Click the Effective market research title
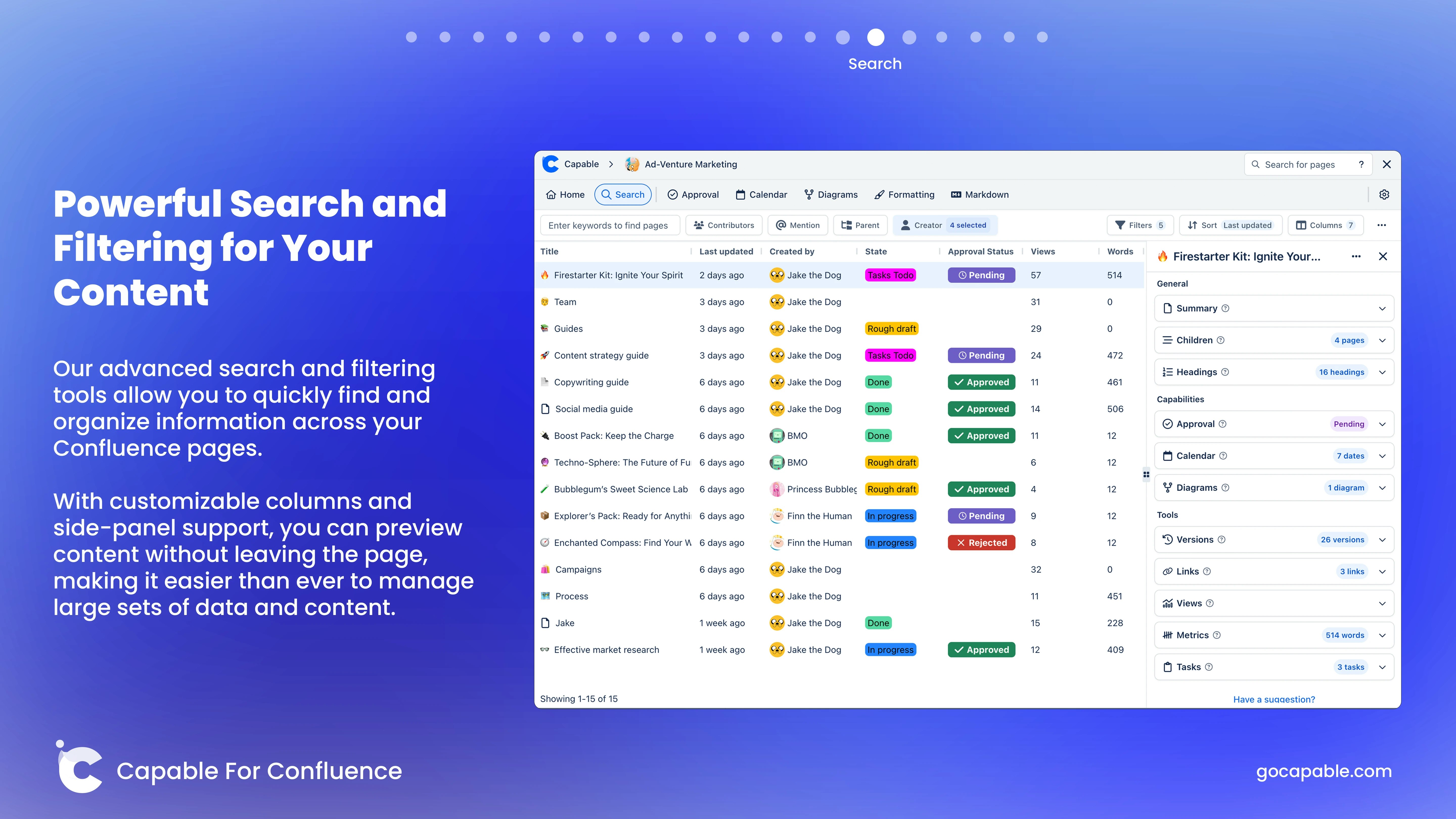 (x=606, y=650)
